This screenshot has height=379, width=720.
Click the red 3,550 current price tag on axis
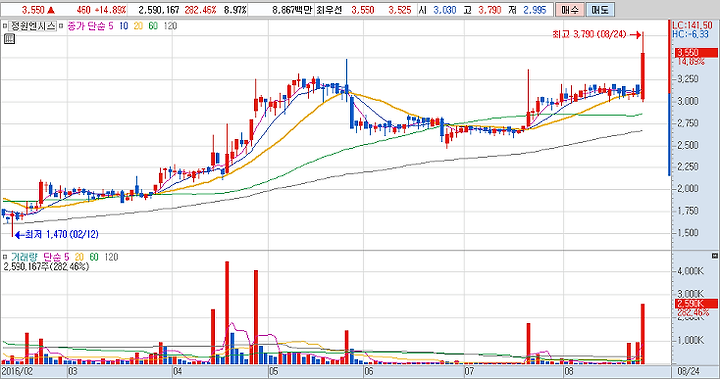[695, 53]
